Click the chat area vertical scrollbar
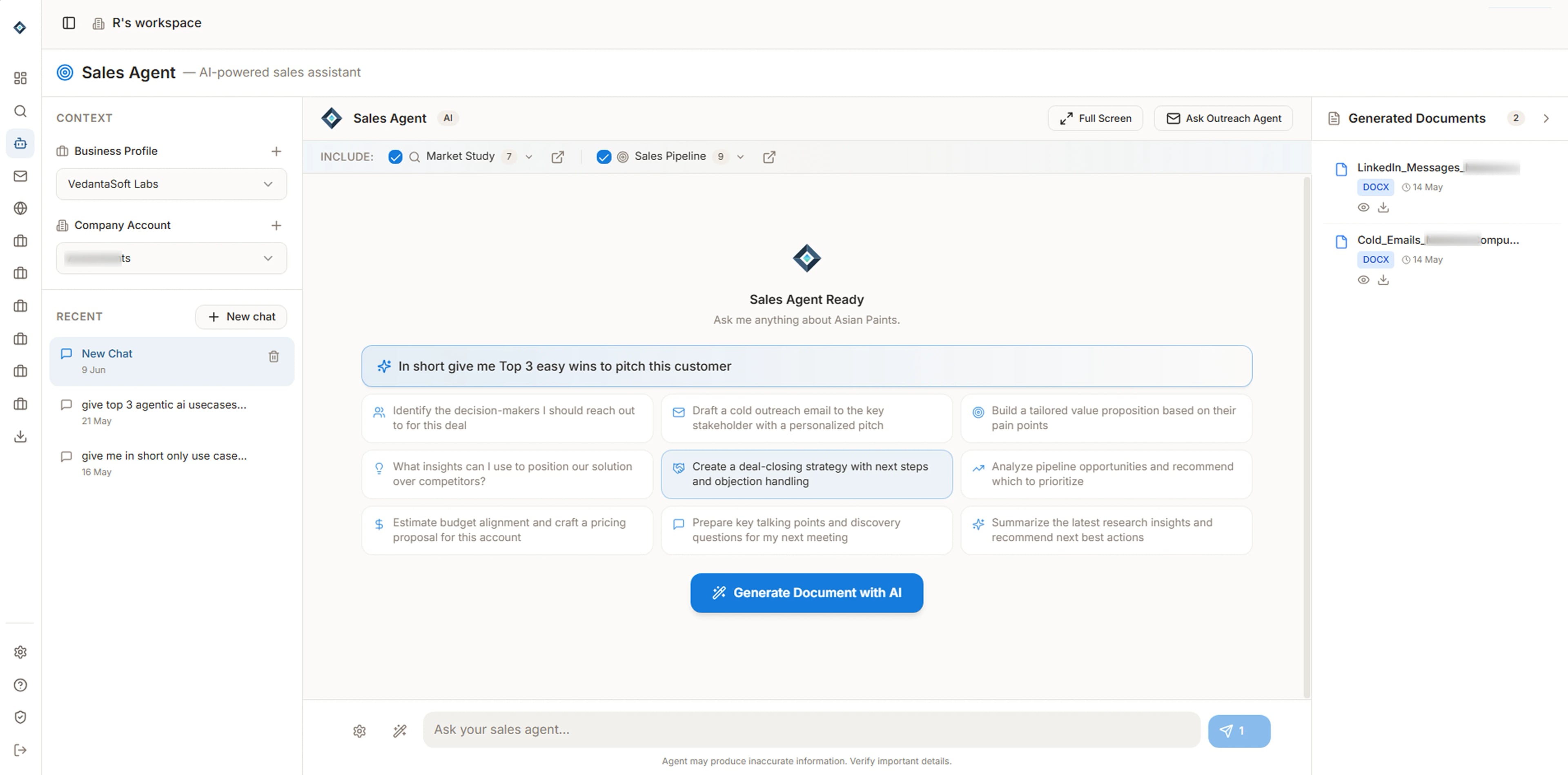The height and width of the screenshot is (775, 1568). click(1306, 437)
